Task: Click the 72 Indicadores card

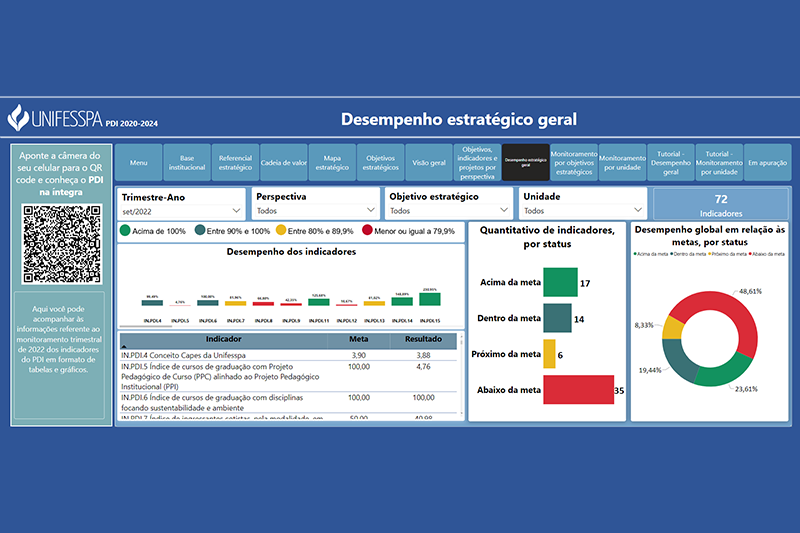Action: (x=721, y=205)
